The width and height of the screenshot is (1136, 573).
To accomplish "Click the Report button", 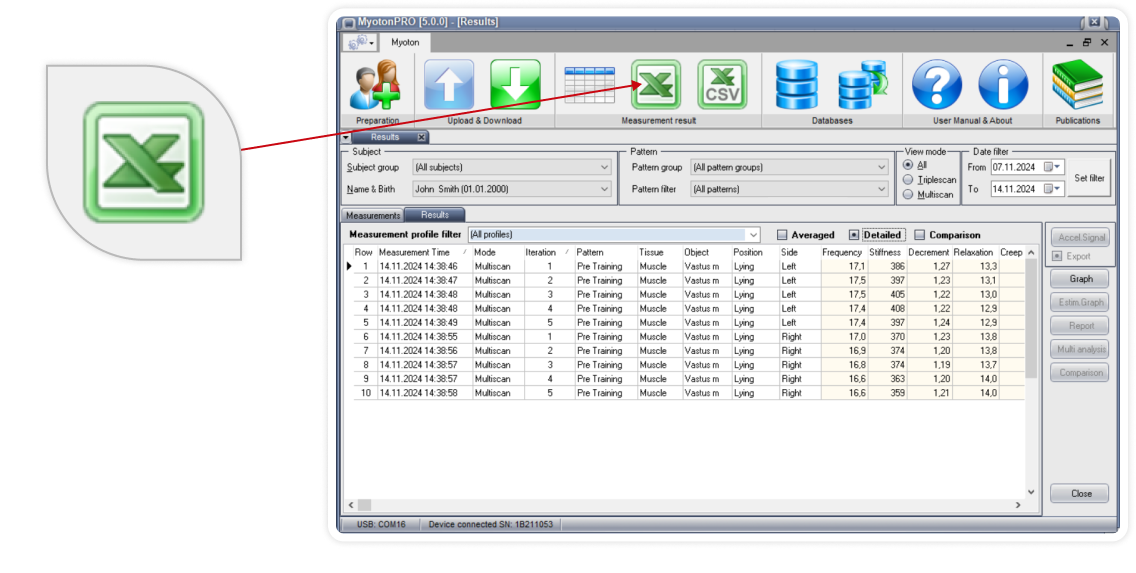I will pyautogui.click(x=1079, y=326).
